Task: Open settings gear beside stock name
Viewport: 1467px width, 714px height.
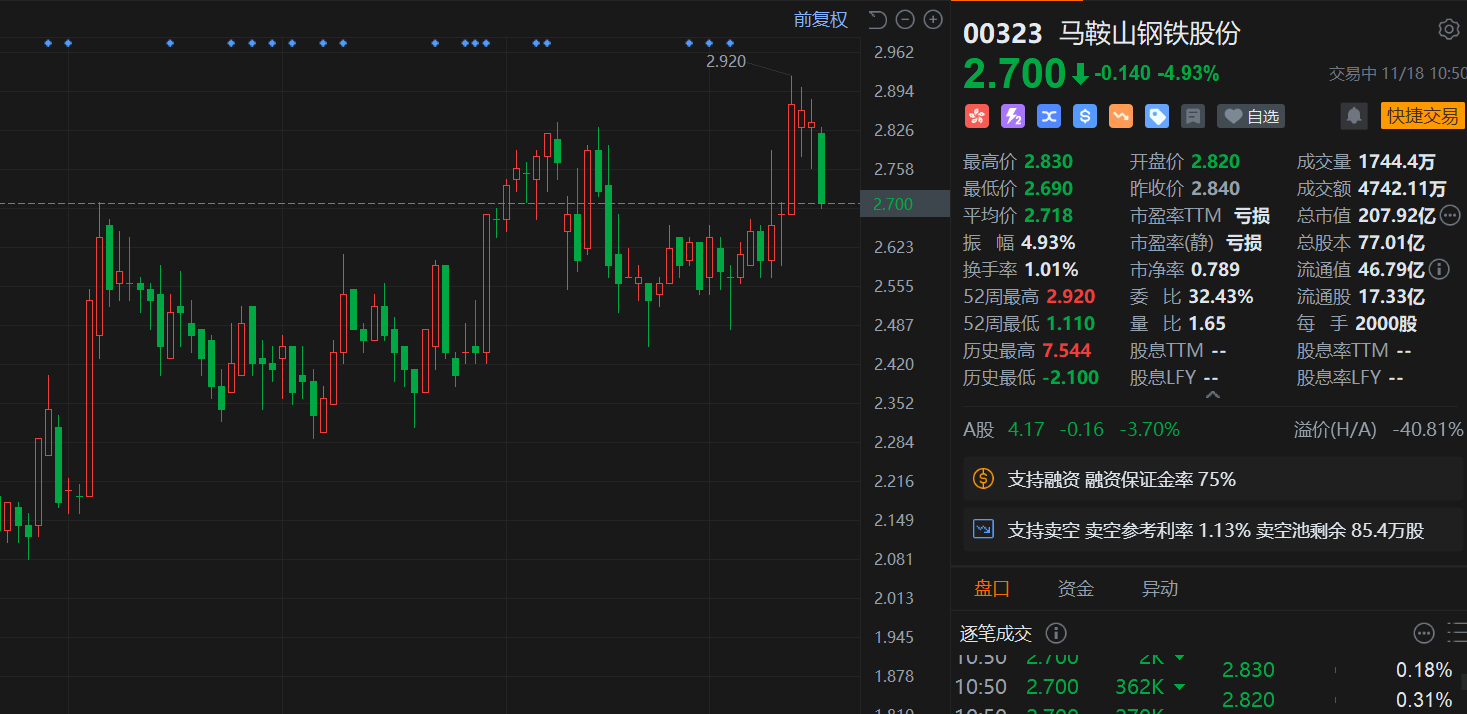Action: click(1448, 30)
